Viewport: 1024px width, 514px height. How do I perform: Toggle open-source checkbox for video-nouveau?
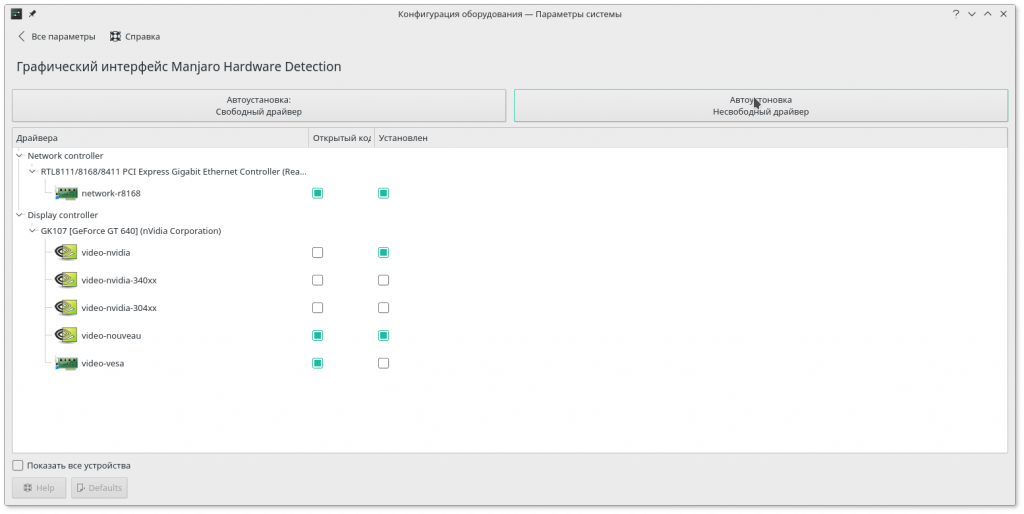pyautogui.click(x=317, y=336)
